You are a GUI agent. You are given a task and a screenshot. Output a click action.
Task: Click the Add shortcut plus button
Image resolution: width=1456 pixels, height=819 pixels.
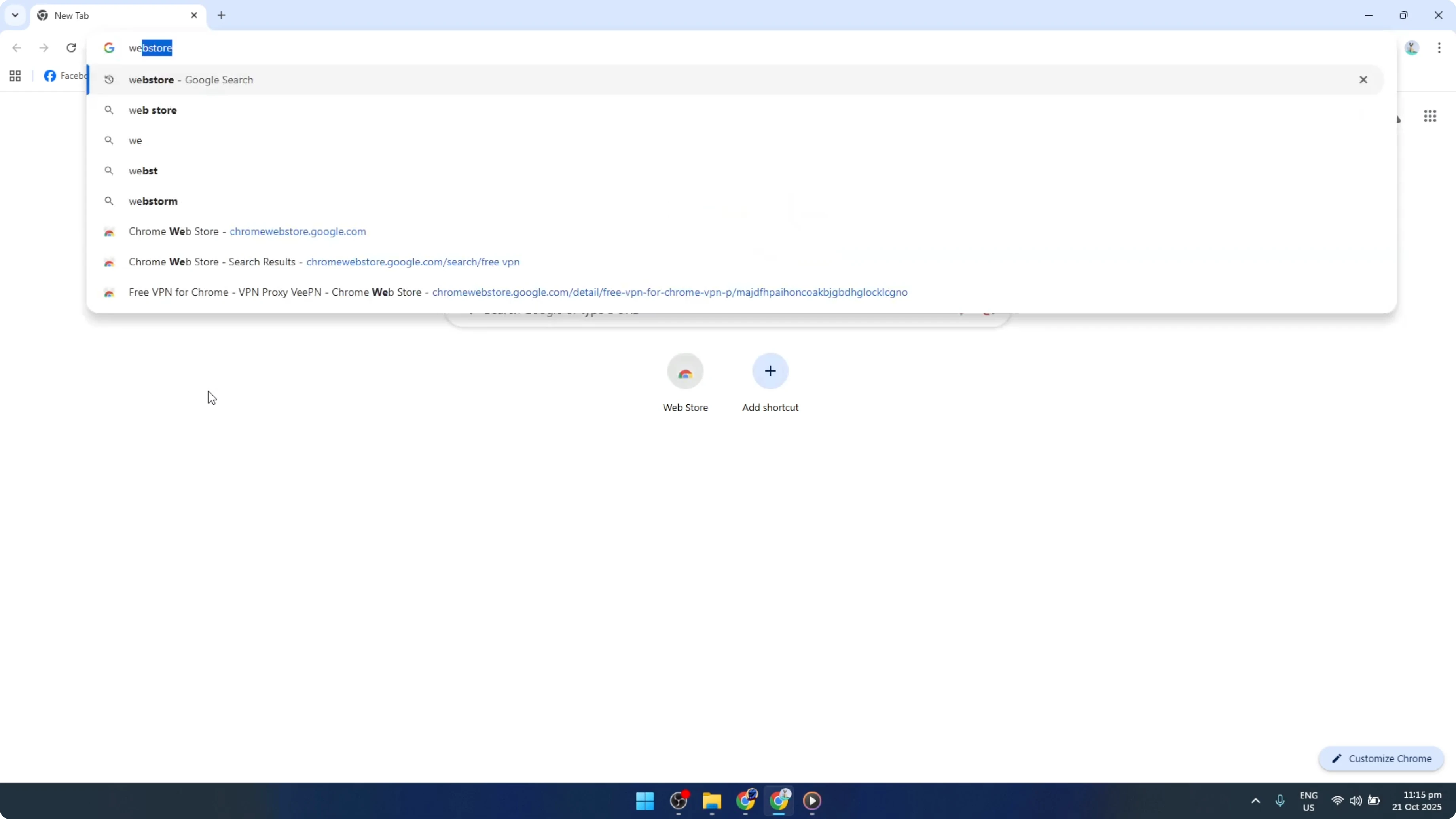pos(770,372)
